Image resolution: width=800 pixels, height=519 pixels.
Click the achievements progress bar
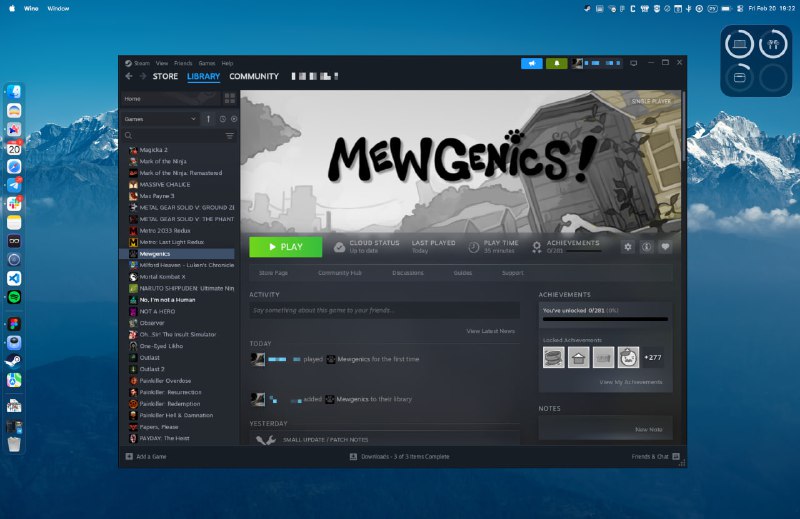pos(605,319)
